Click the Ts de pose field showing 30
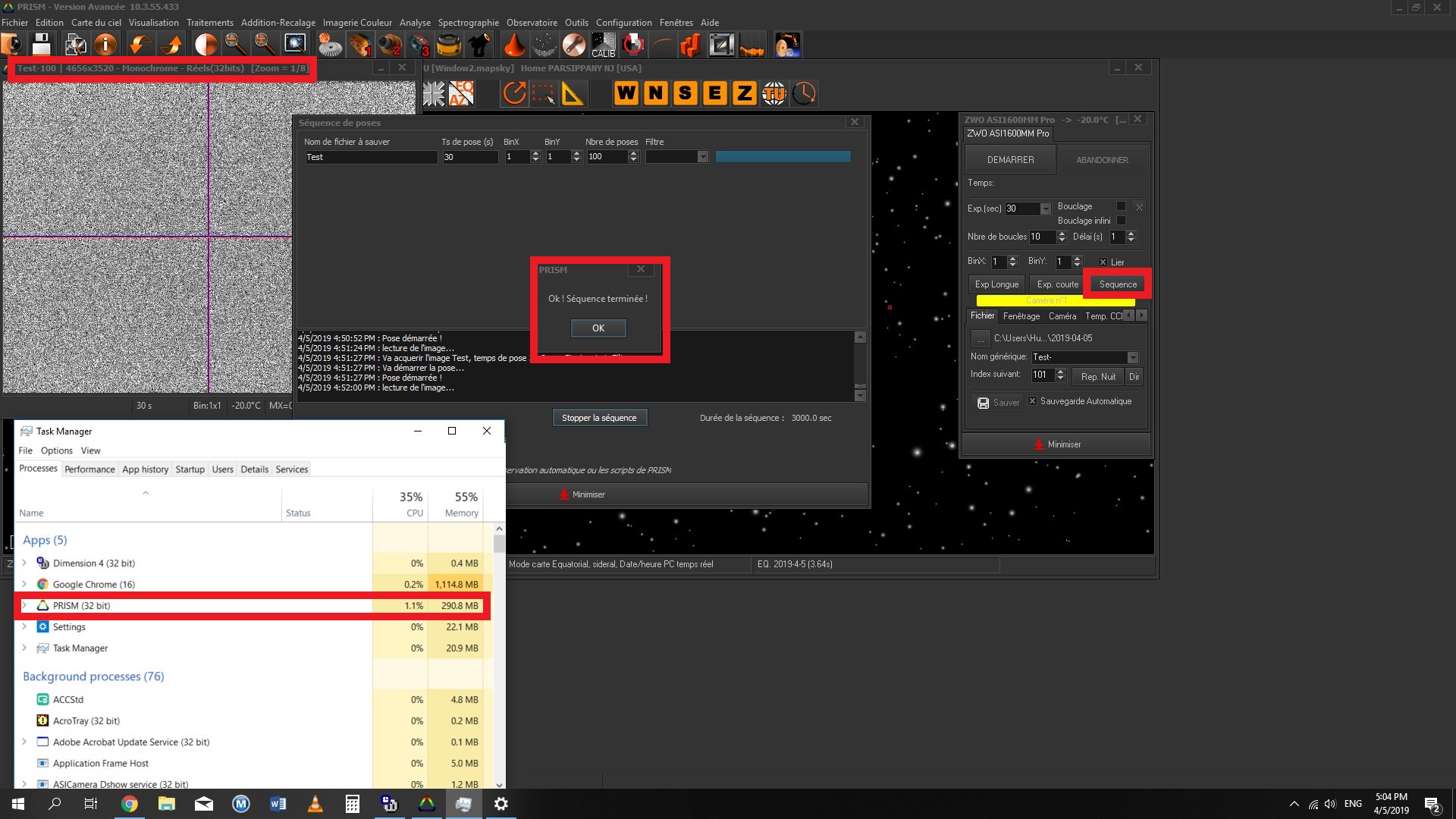This screenshot has height=819, width=1456. click(x=470, y=157)
